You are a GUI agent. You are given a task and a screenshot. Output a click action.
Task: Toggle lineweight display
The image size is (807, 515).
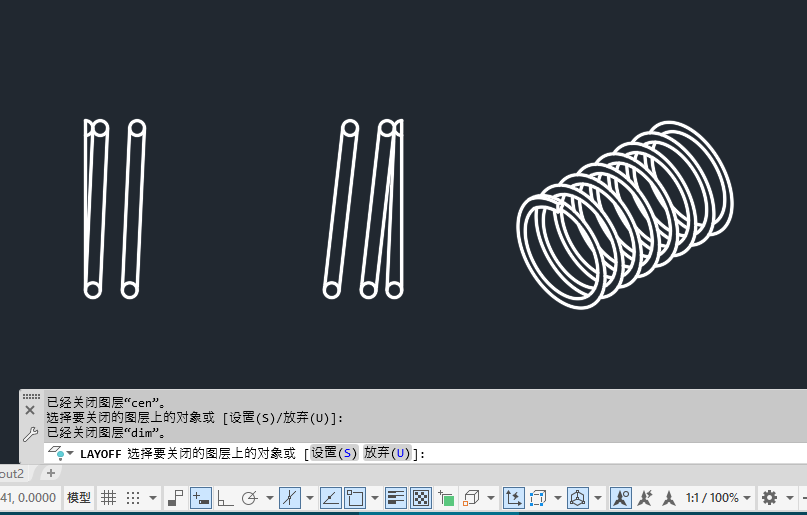(x=395, y=498)
